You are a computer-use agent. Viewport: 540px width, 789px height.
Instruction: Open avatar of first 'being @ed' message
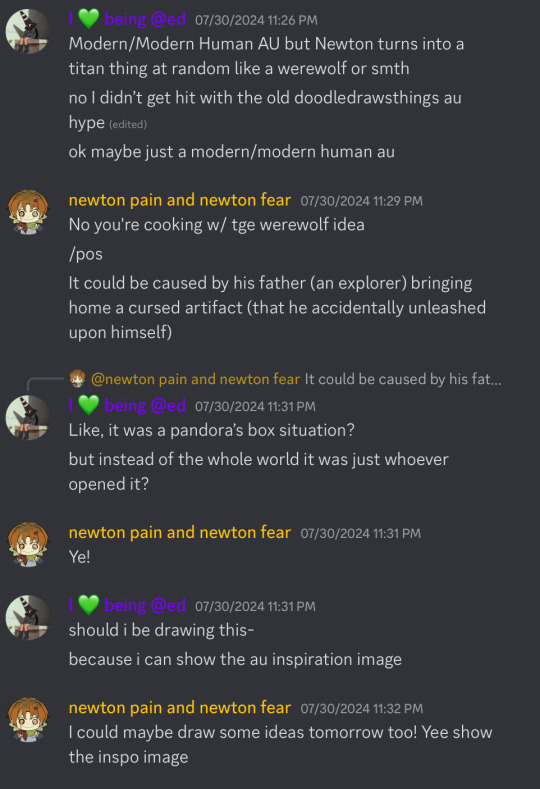click(x=28, y=31)
